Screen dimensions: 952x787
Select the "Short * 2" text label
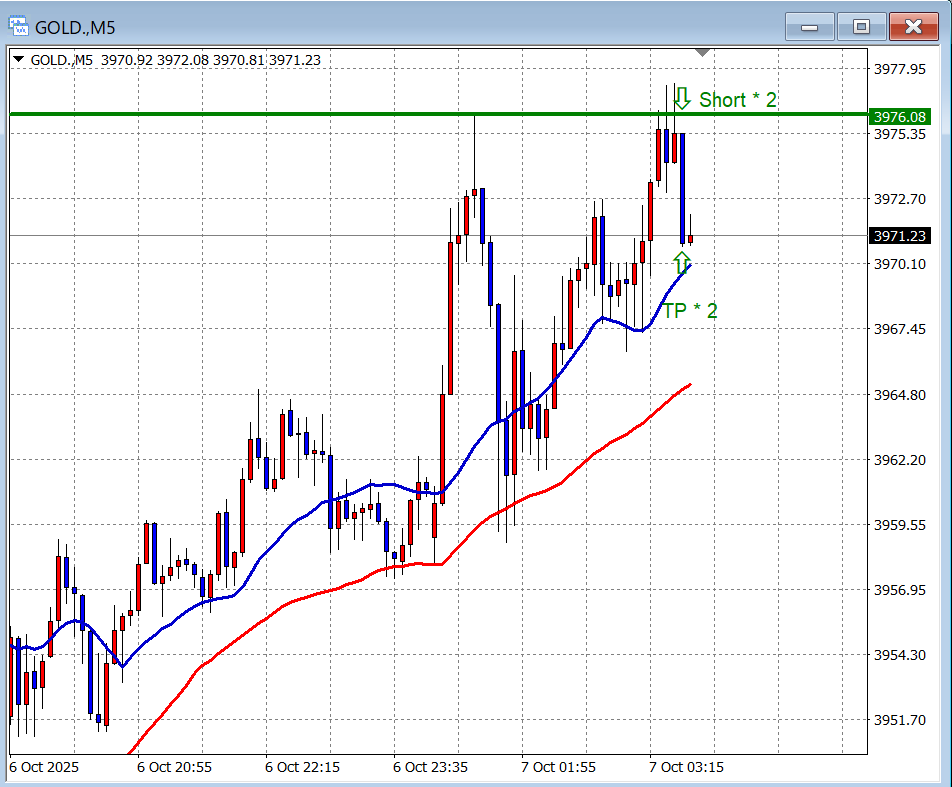737,100
